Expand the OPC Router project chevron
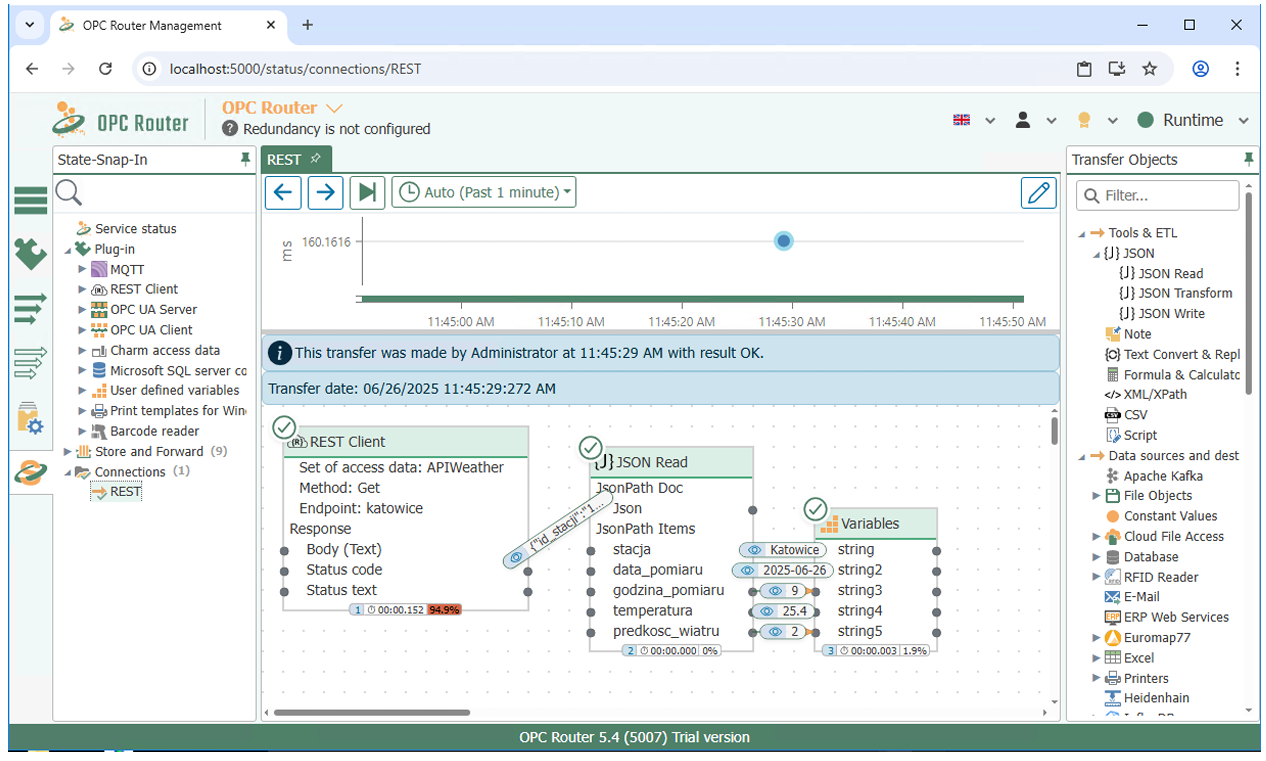The image size is (1266, 761). tap(334, 108)
